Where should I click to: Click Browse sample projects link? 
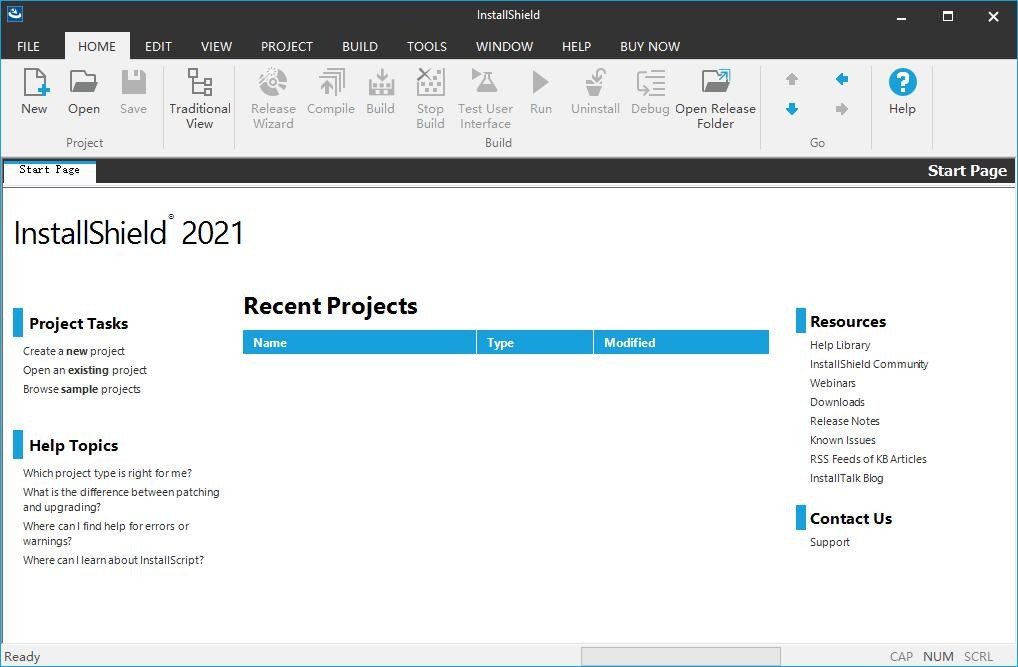82,389
